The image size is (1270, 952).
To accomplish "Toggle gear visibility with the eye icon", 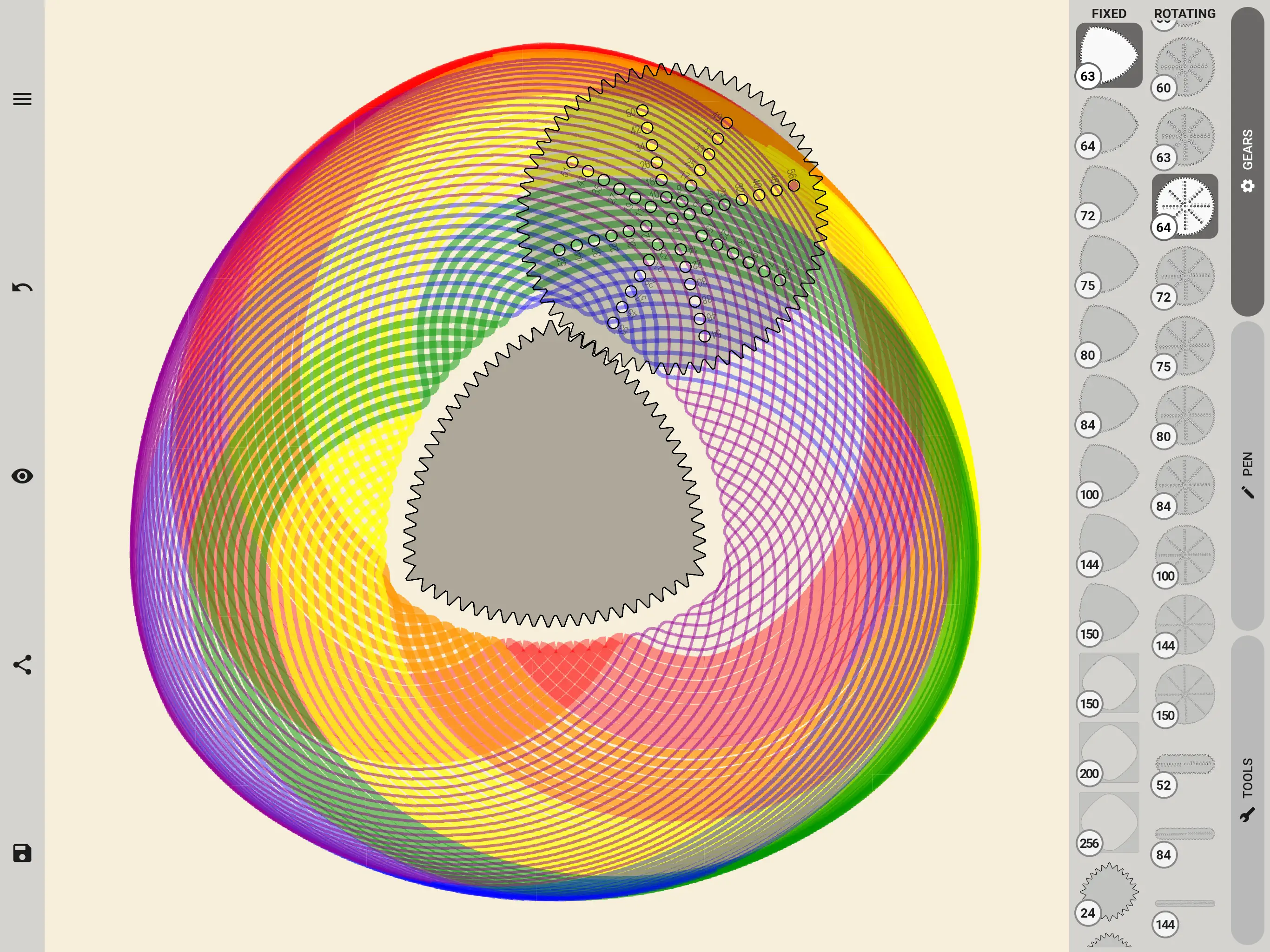I will pyautogui.click(x=22, y=476).
